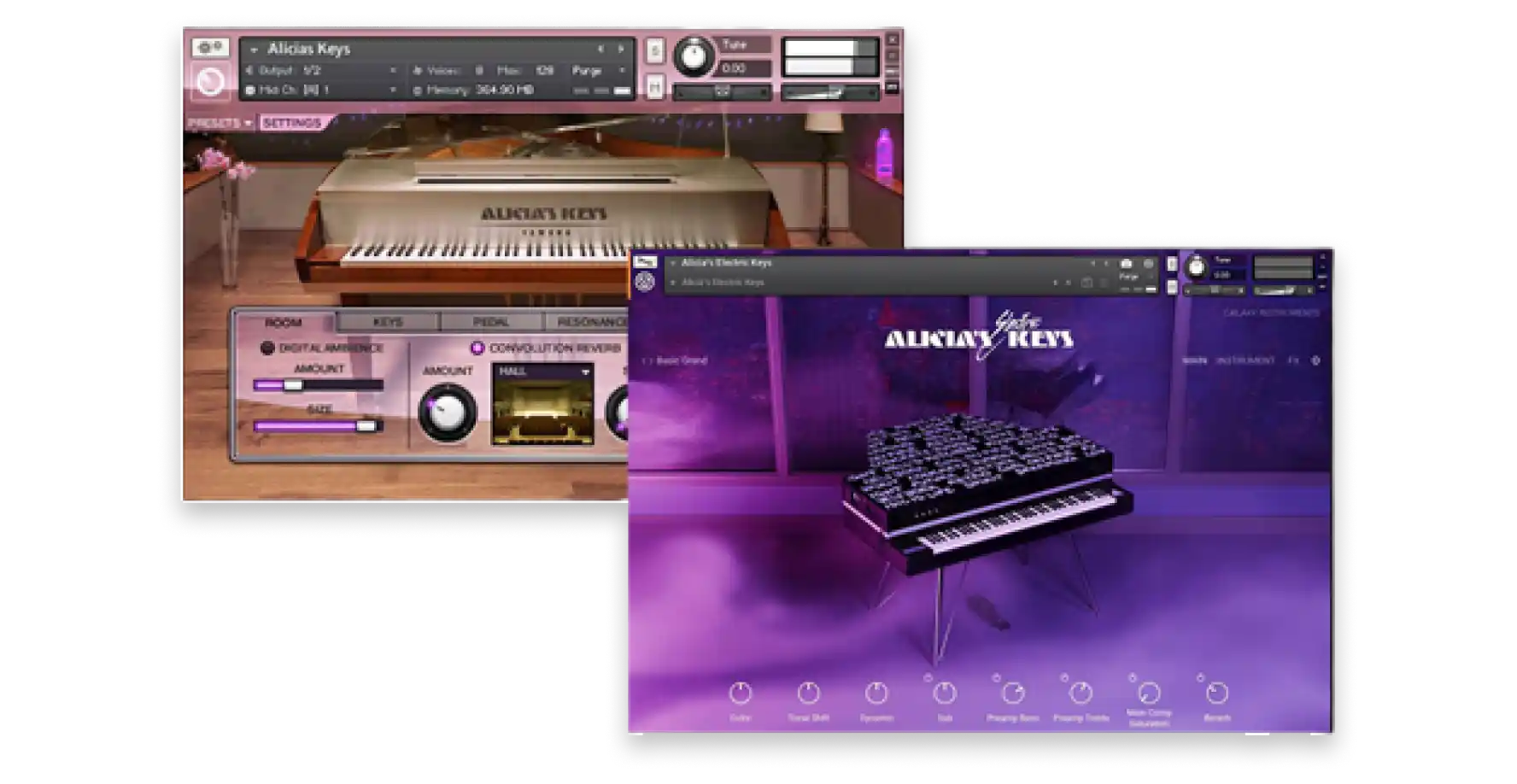The image size is (1517, 784).
Task: Mute the Alicias Keys instrument with M button
Action: 654,87
